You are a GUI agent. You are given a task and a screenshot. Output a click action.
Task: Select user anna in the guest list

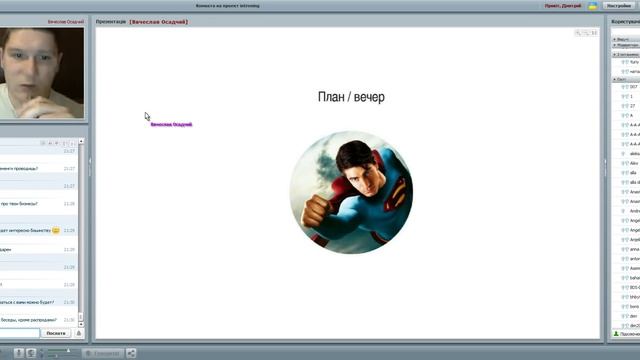(x=635, y=249)
